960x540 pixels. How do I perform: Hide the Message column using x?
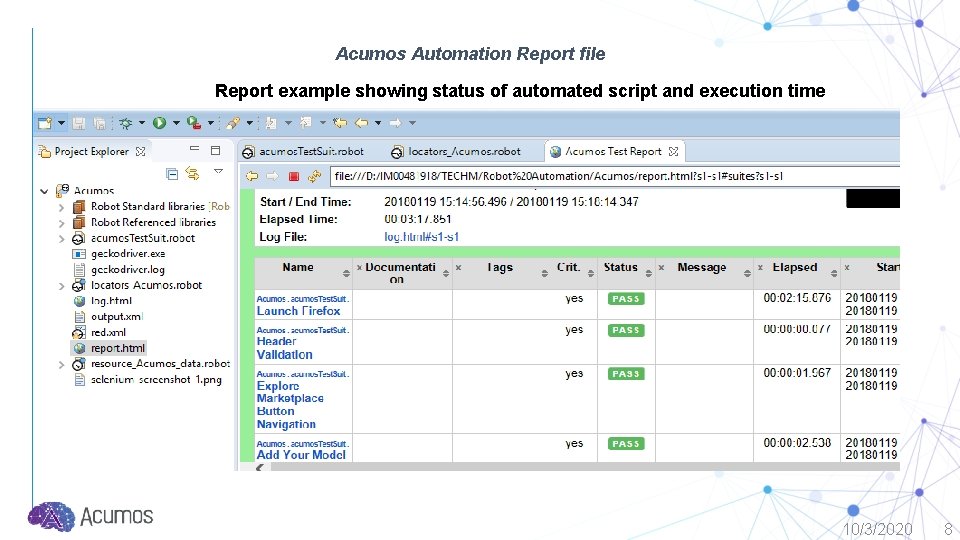(x=661, y=268)
